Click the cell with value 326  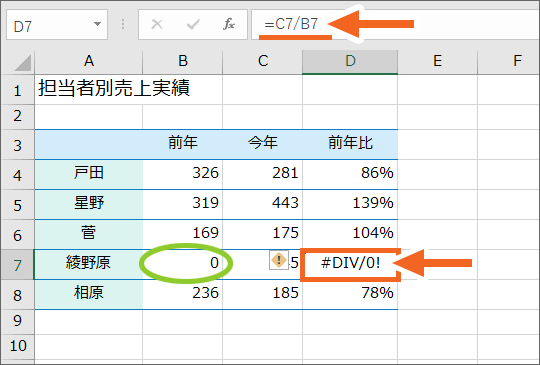tap(183, 174)
